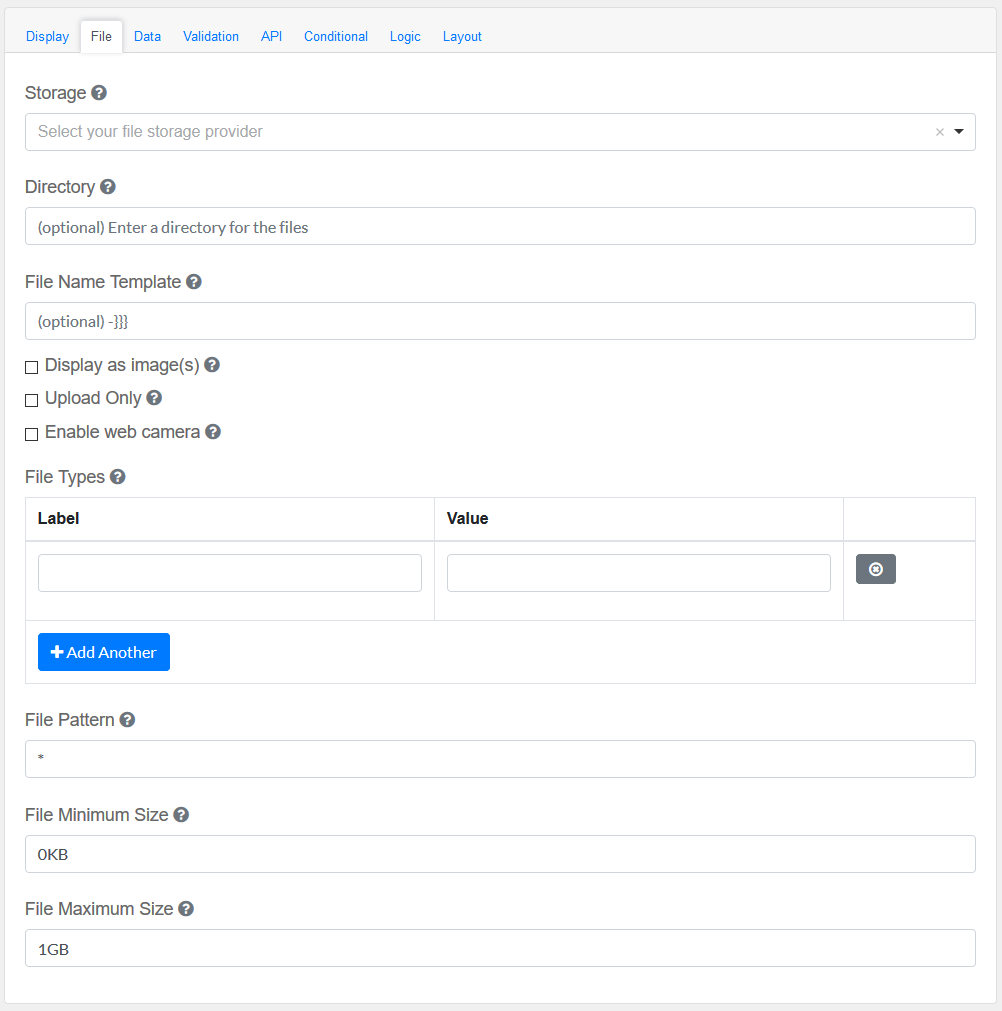Click the help icon next to Storage
The width and height of the screenshot is (1002, 1011).
coord(99,93)
